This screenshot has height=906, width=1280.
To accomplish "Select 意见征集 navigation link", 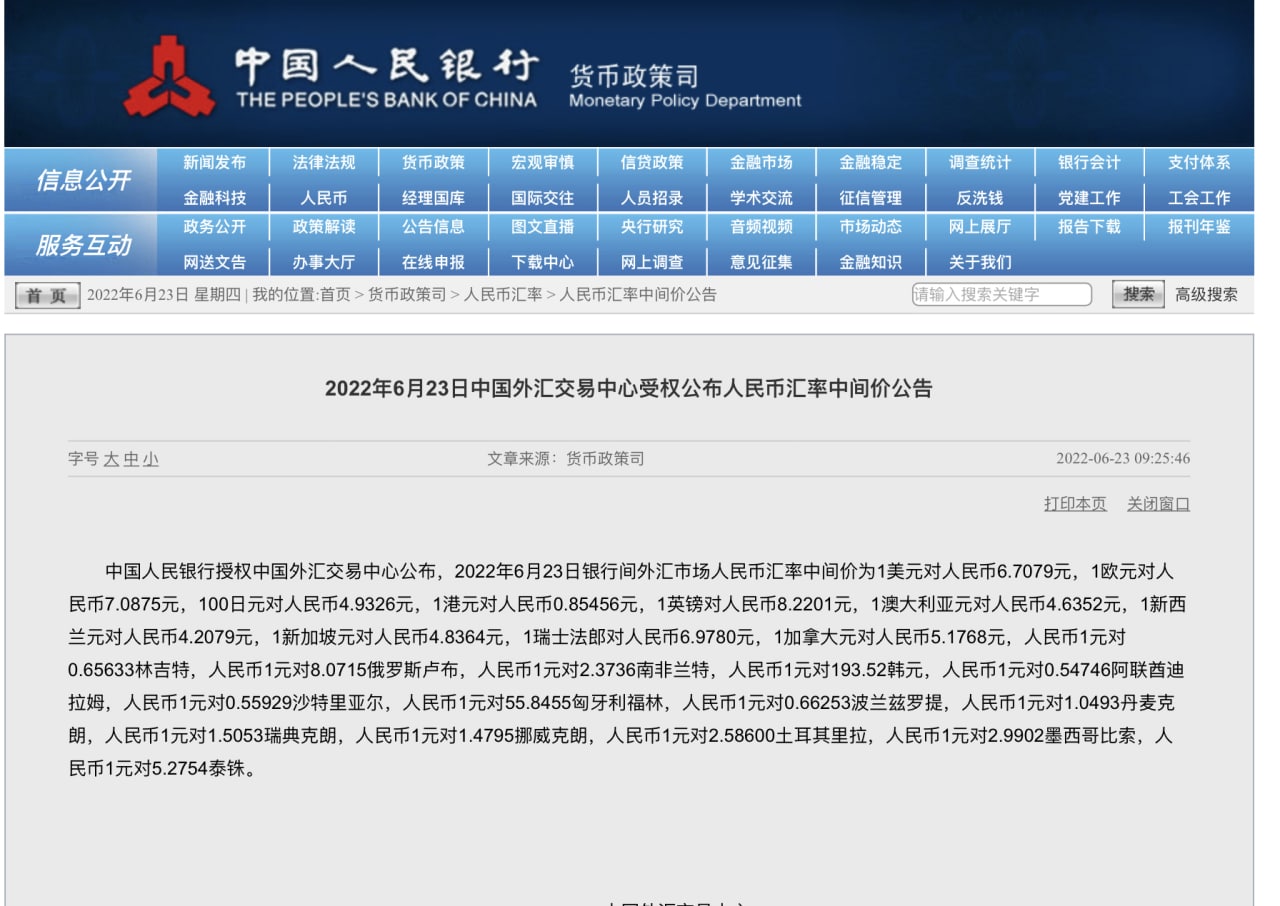I will 761,262.
